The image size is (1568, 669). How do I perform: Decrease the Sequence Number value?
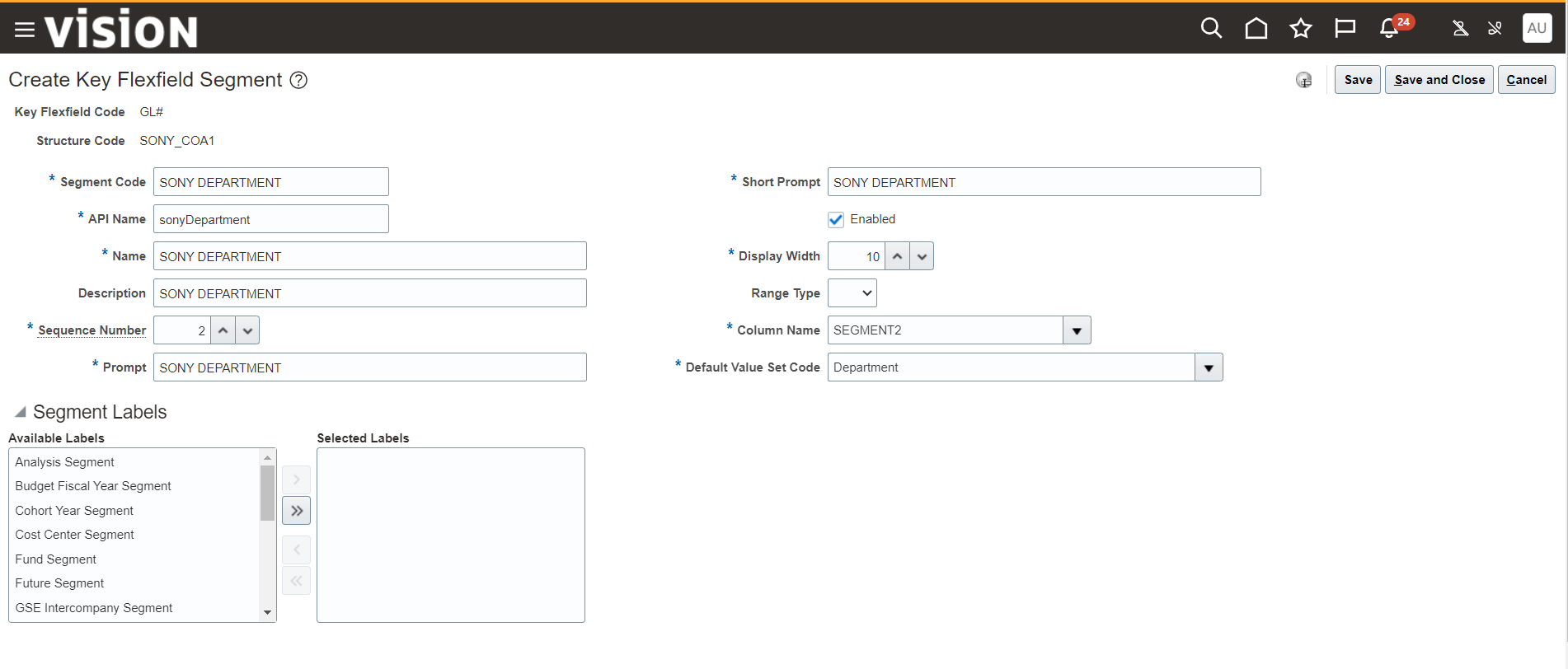[247, 330]
